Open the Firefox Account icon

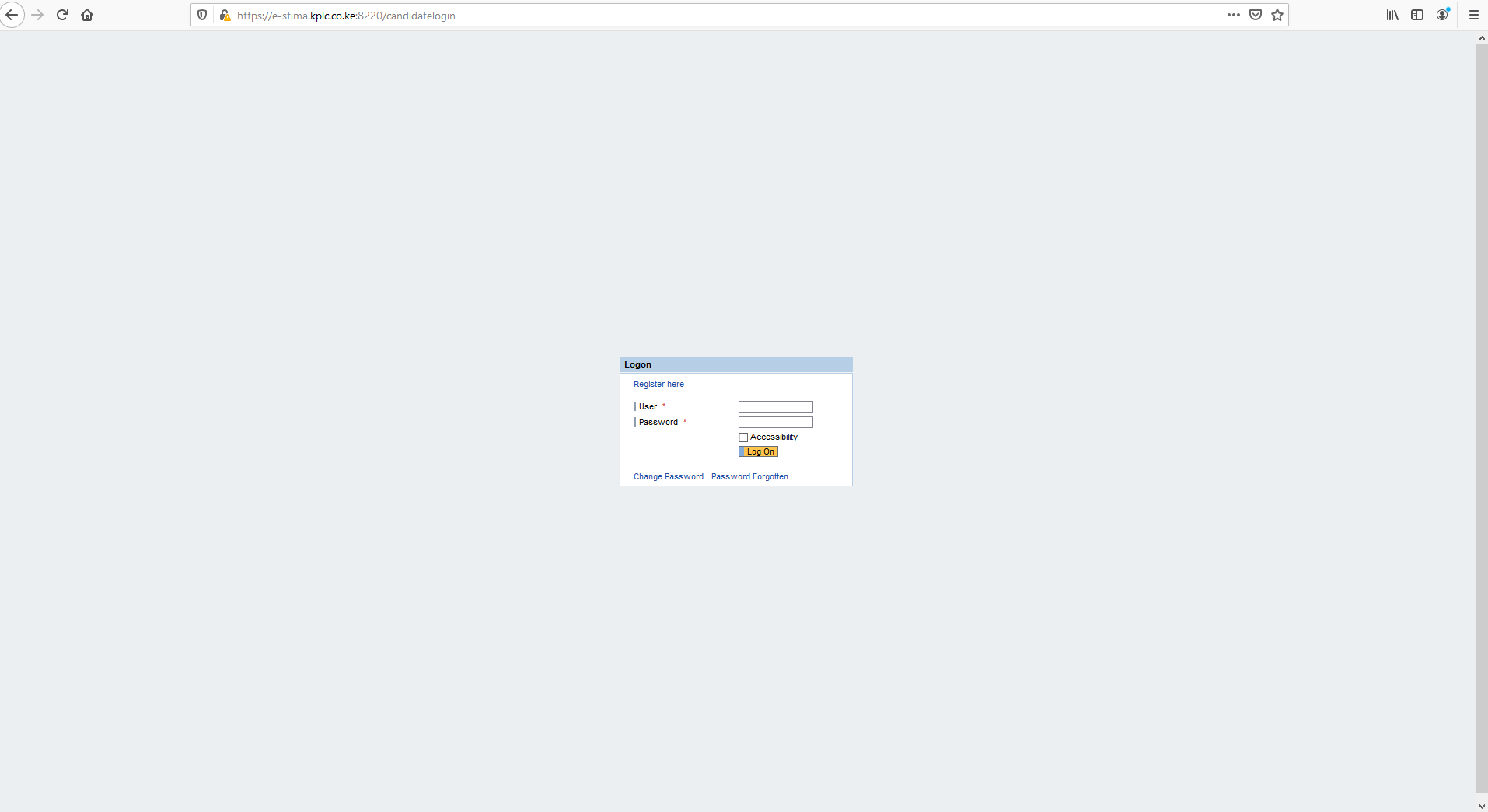[1443, 15]
